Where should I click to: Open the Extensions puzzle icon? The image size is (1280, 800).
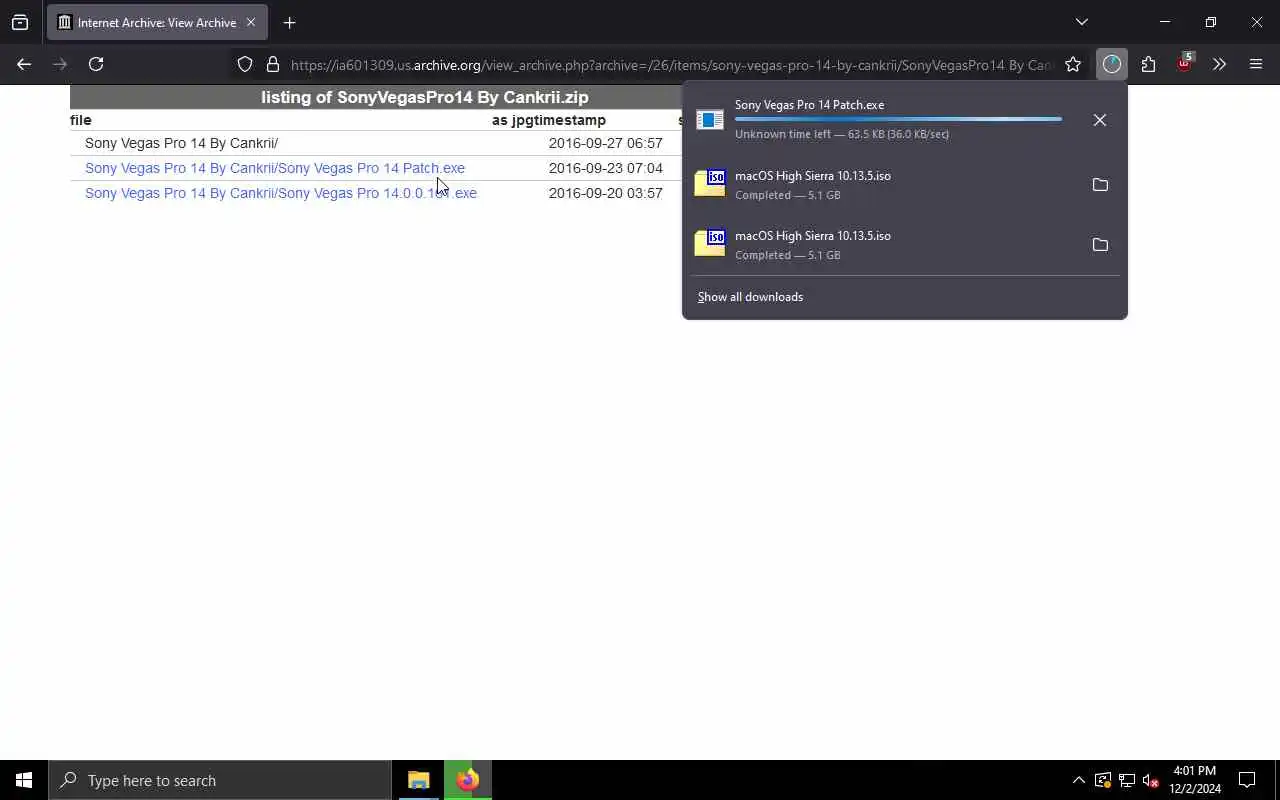(x=1148, y=64)
